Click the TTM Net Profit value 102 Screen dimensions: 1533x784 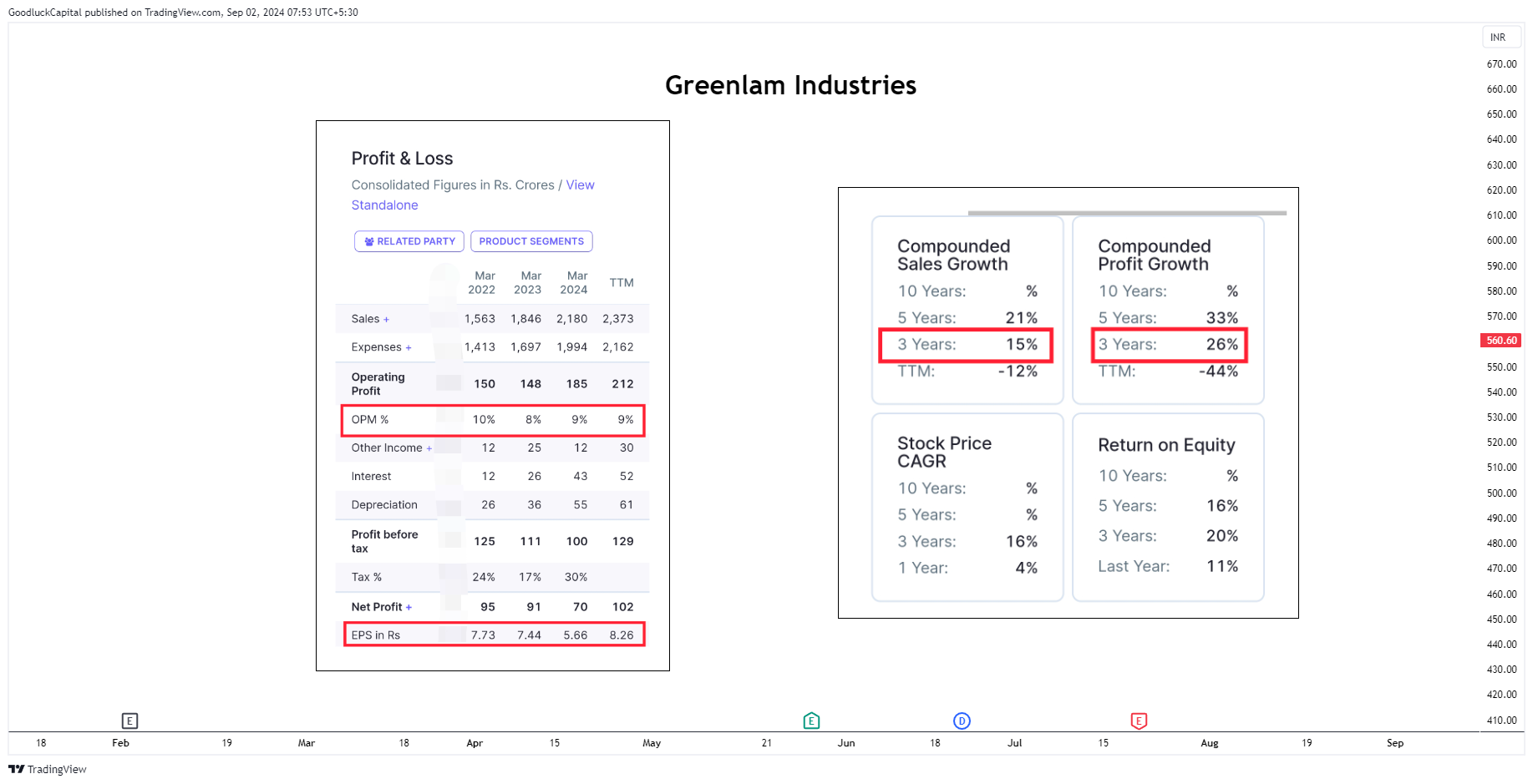(623, 607)
